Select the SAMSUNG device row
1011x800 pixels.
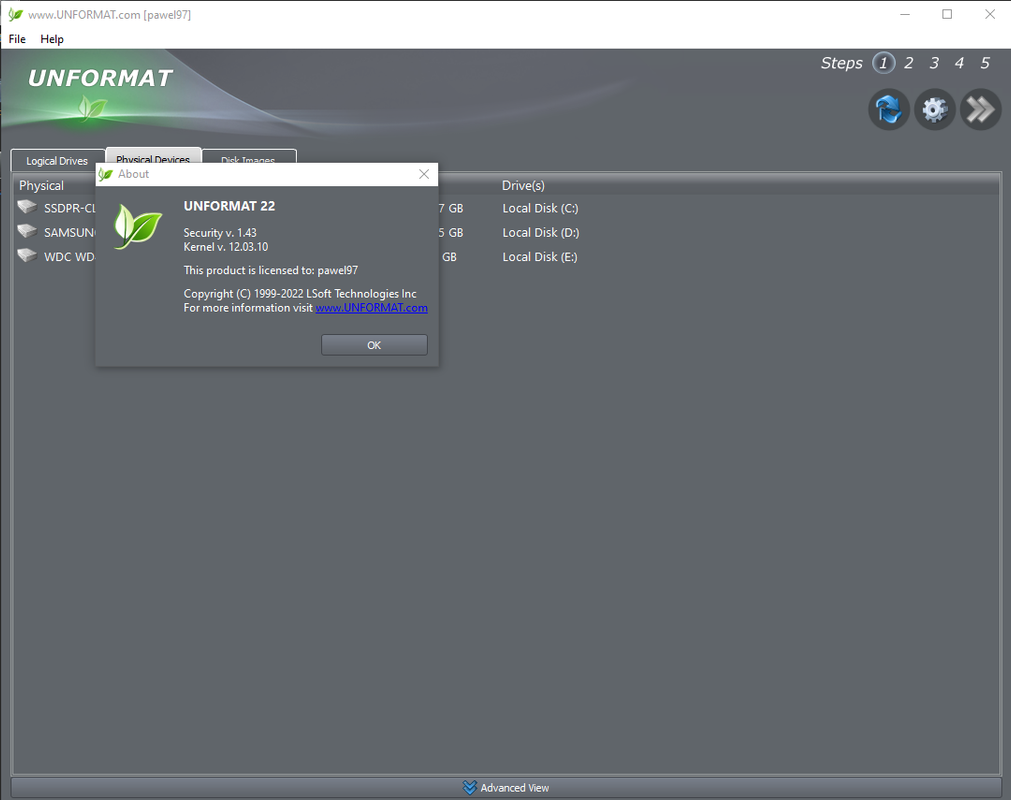coord(506,232)
